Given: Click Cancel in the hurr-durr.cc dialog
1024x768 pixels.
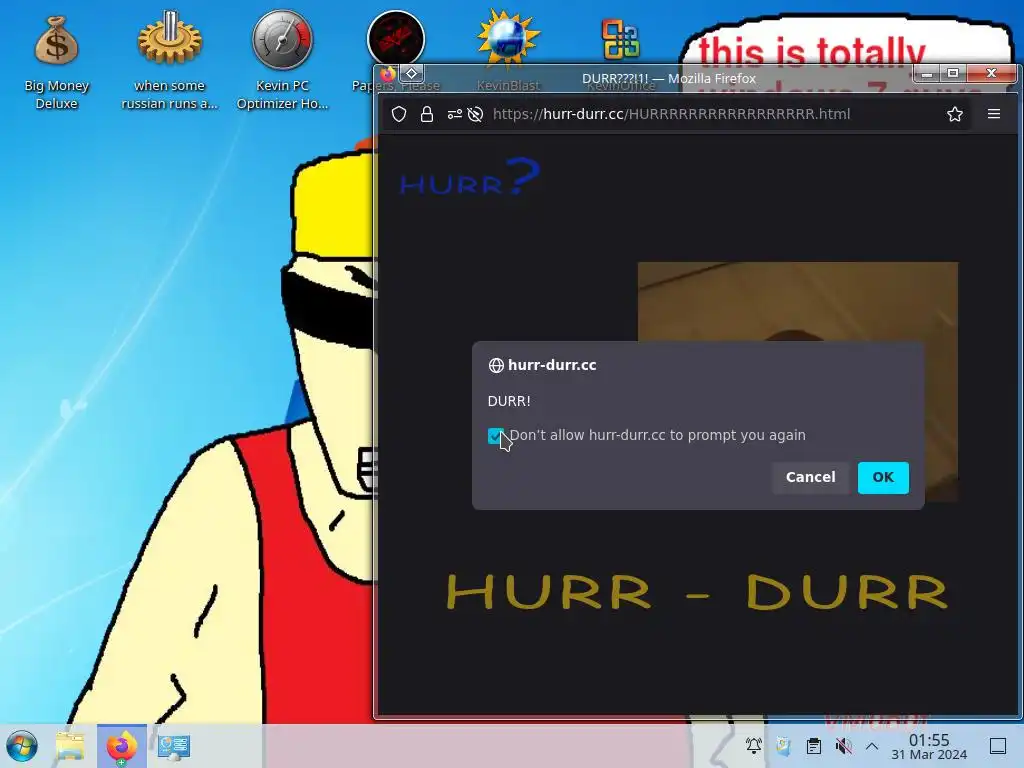Looking at the screenshot, I should coord(810,477).
